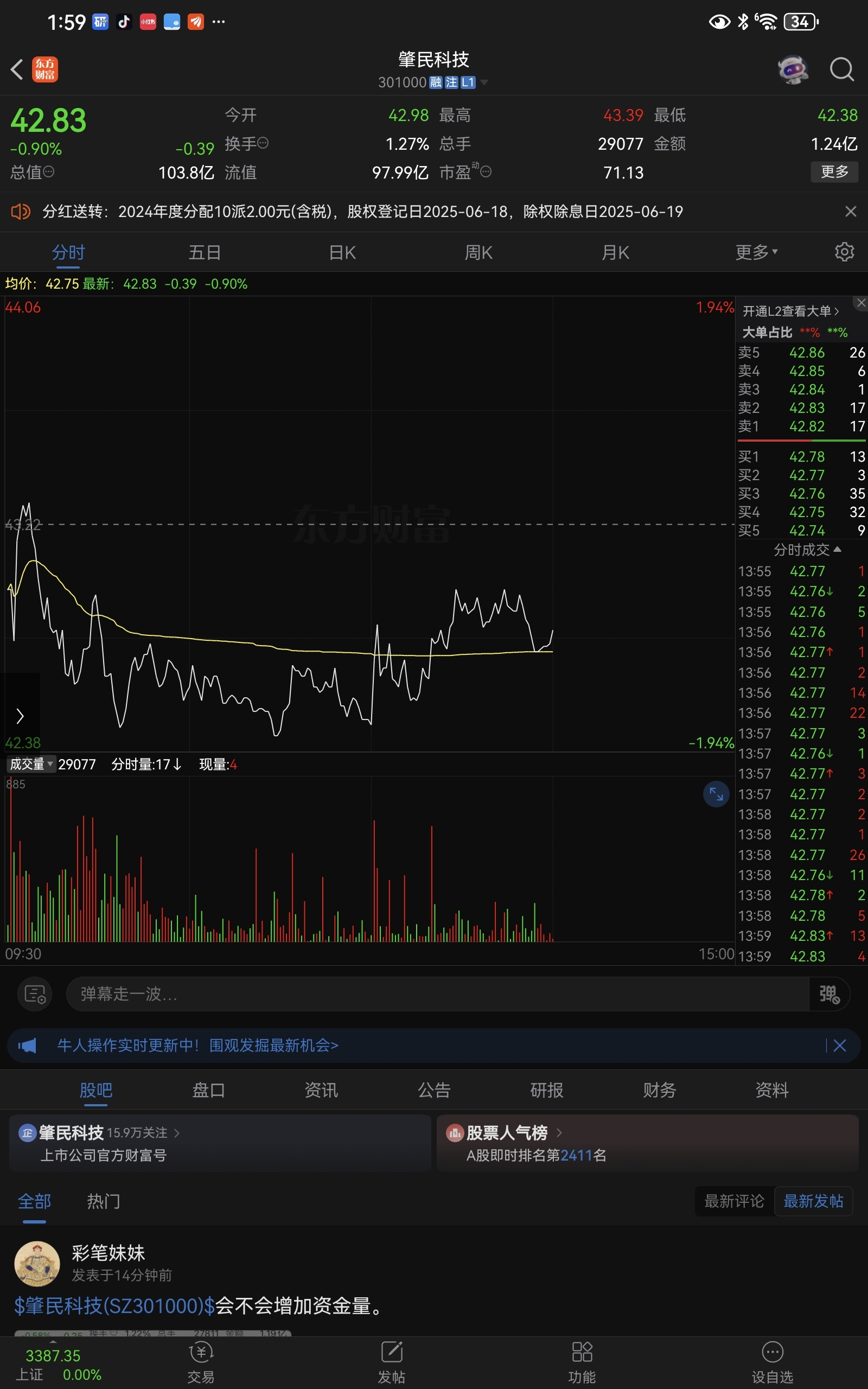Open the danmaku list icon
Screen dimensions: 868x1389
pyautogui.click(x=35, y=994)
